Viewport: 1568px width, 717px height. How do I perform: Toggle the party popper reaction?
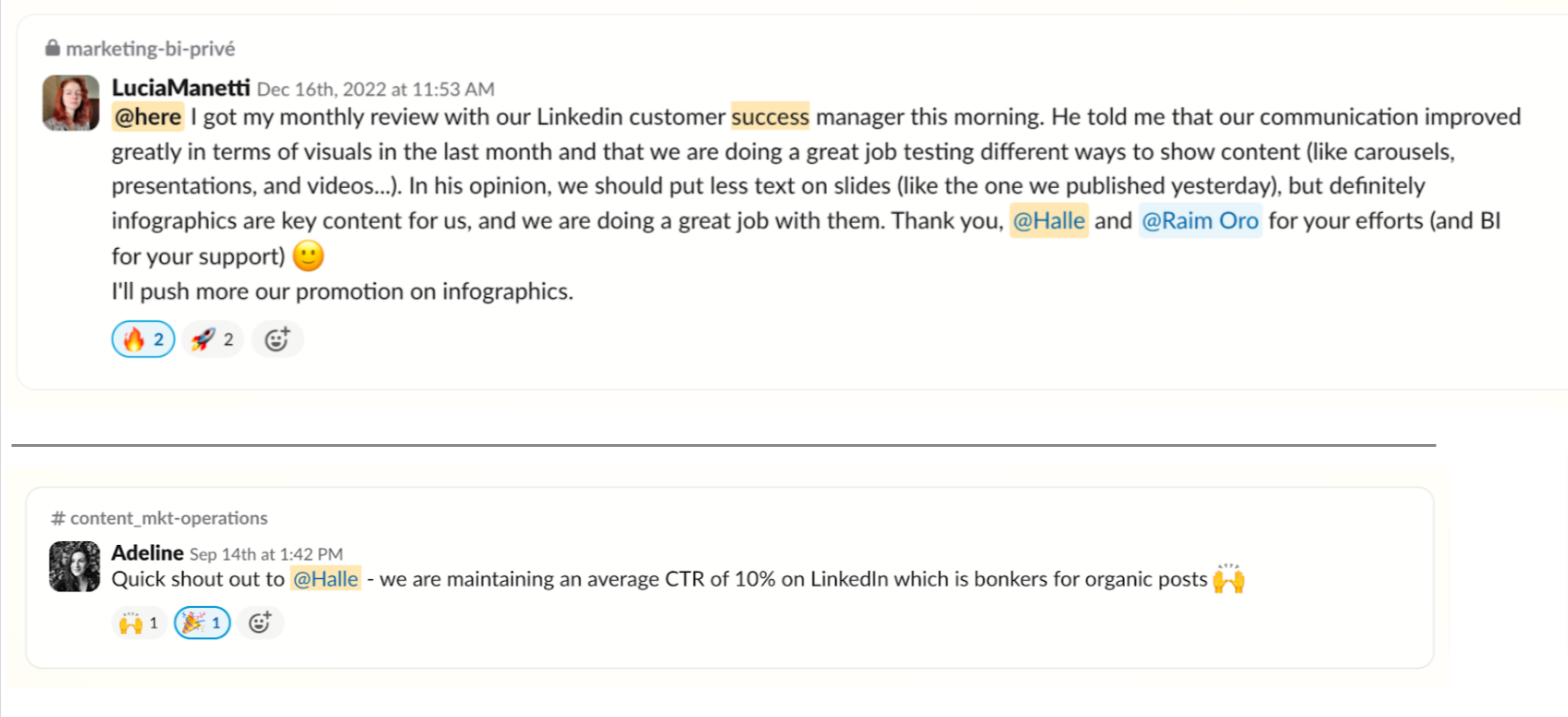click(x=202, y=623)
